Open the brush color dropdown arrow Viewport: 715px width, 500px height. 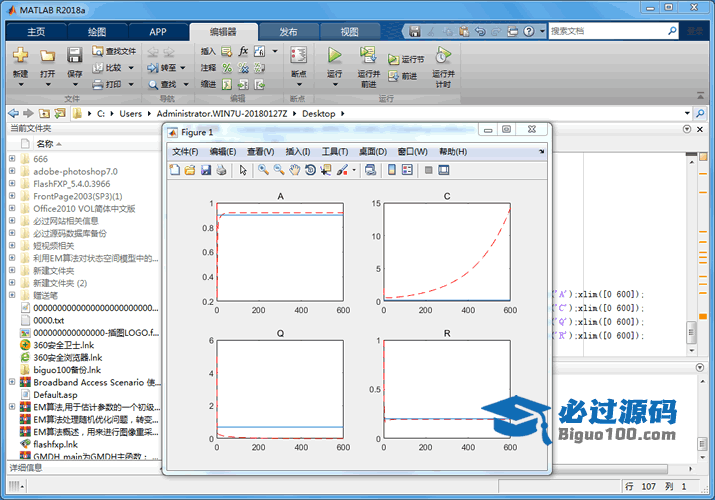354,170
